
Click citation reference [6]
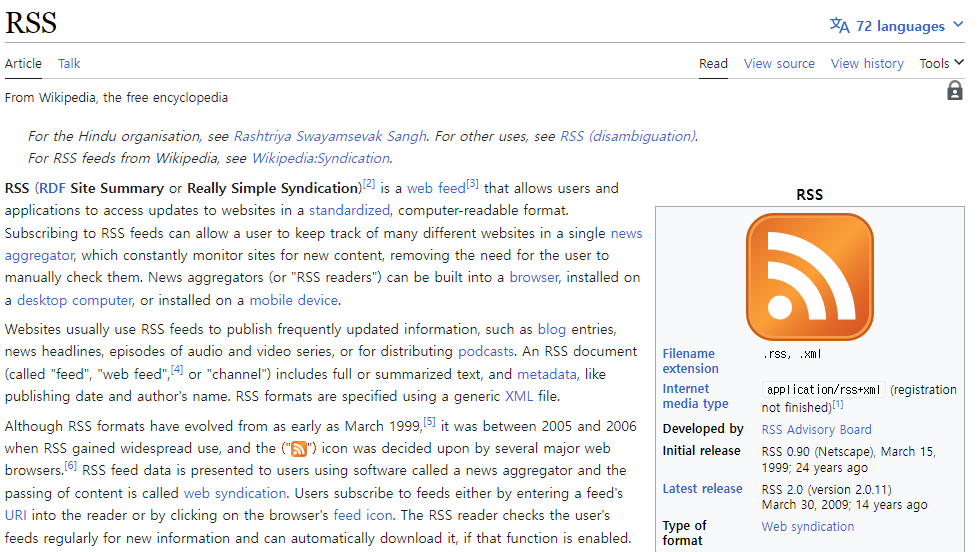(70, 465)
